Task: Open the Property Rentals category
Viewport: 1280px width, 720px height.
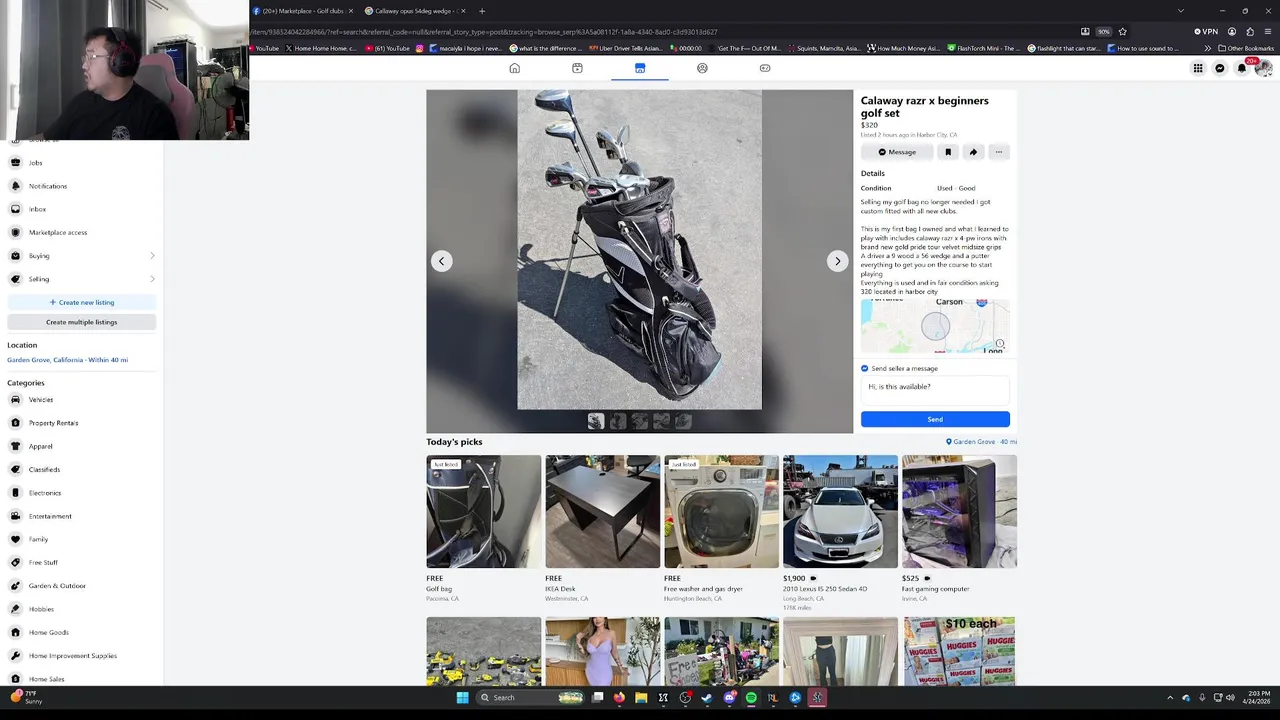Action: coord(82,423)
